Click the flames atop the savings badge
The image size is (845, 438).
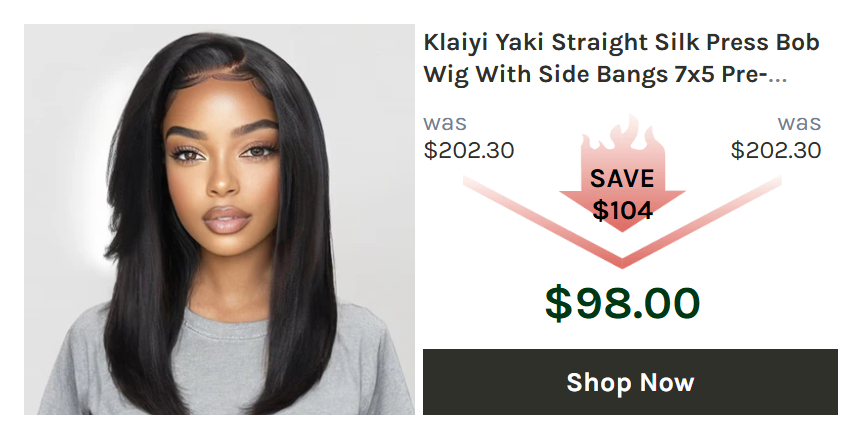[622, 135]
